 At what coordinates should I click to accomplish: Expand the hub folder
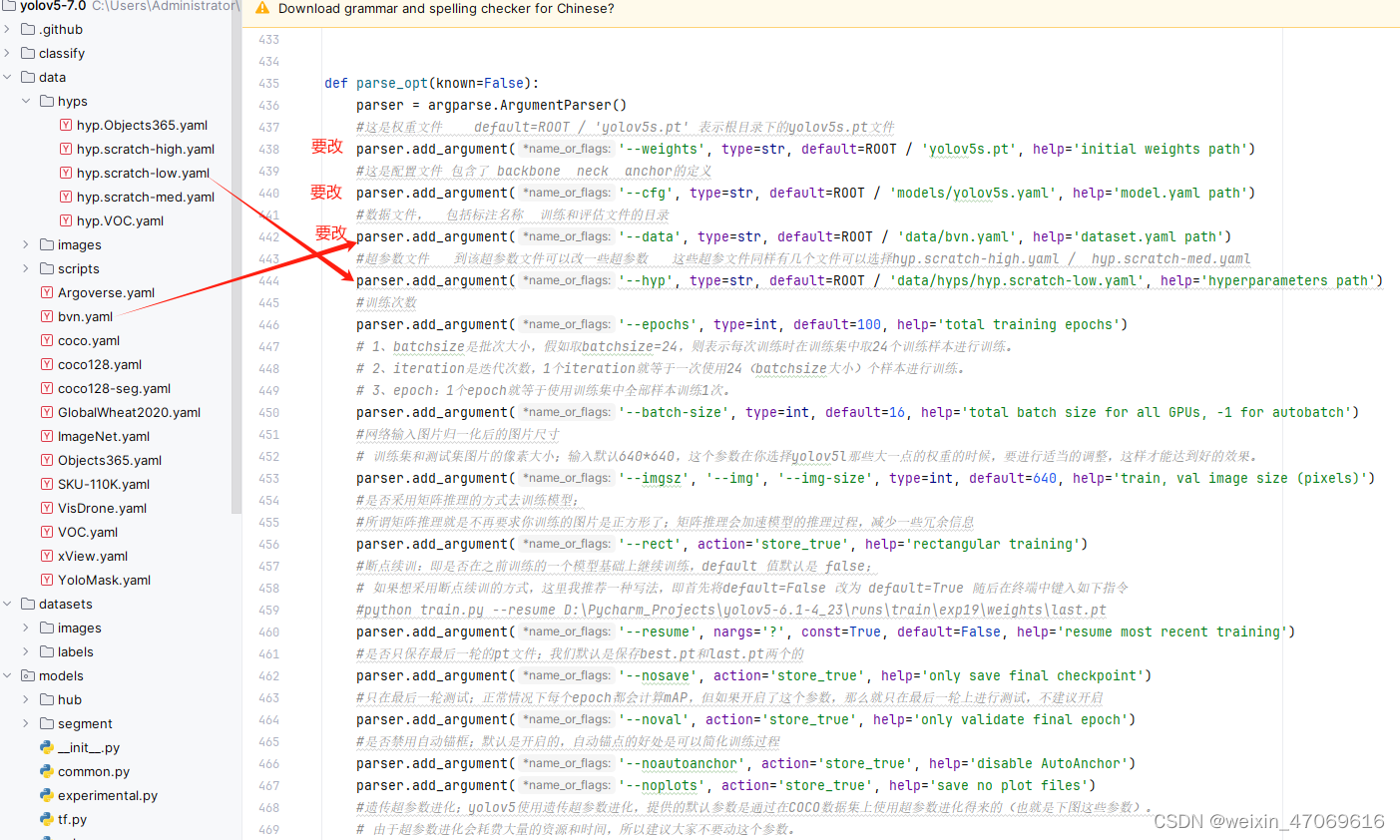tap(25, 699)
